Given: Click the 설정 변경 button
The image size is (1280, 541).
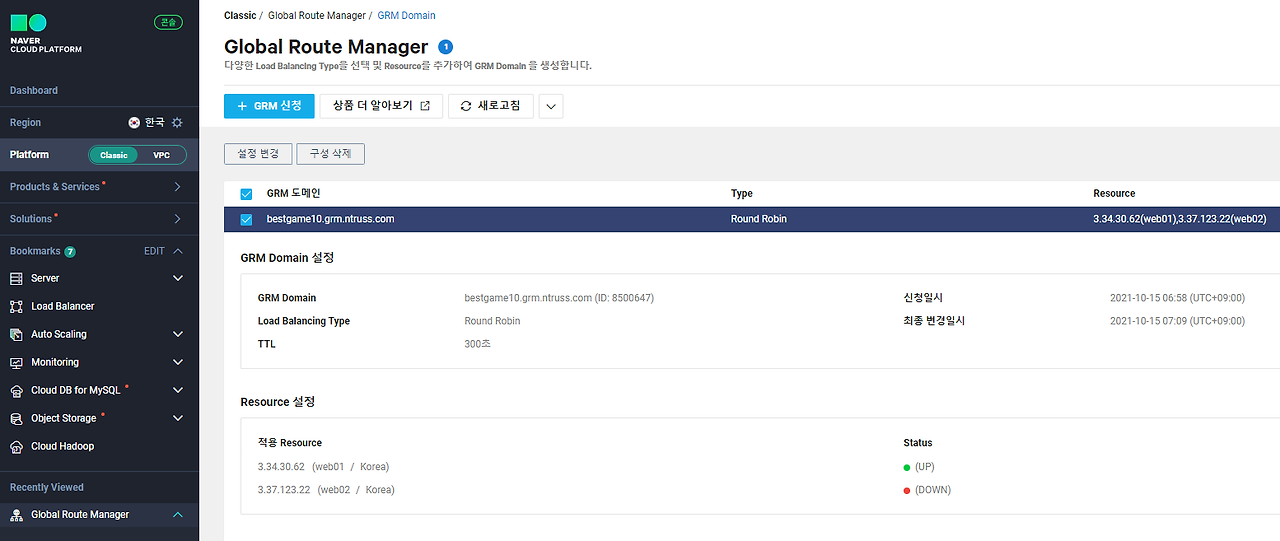Looking at the screenshot, I should 258,154.
